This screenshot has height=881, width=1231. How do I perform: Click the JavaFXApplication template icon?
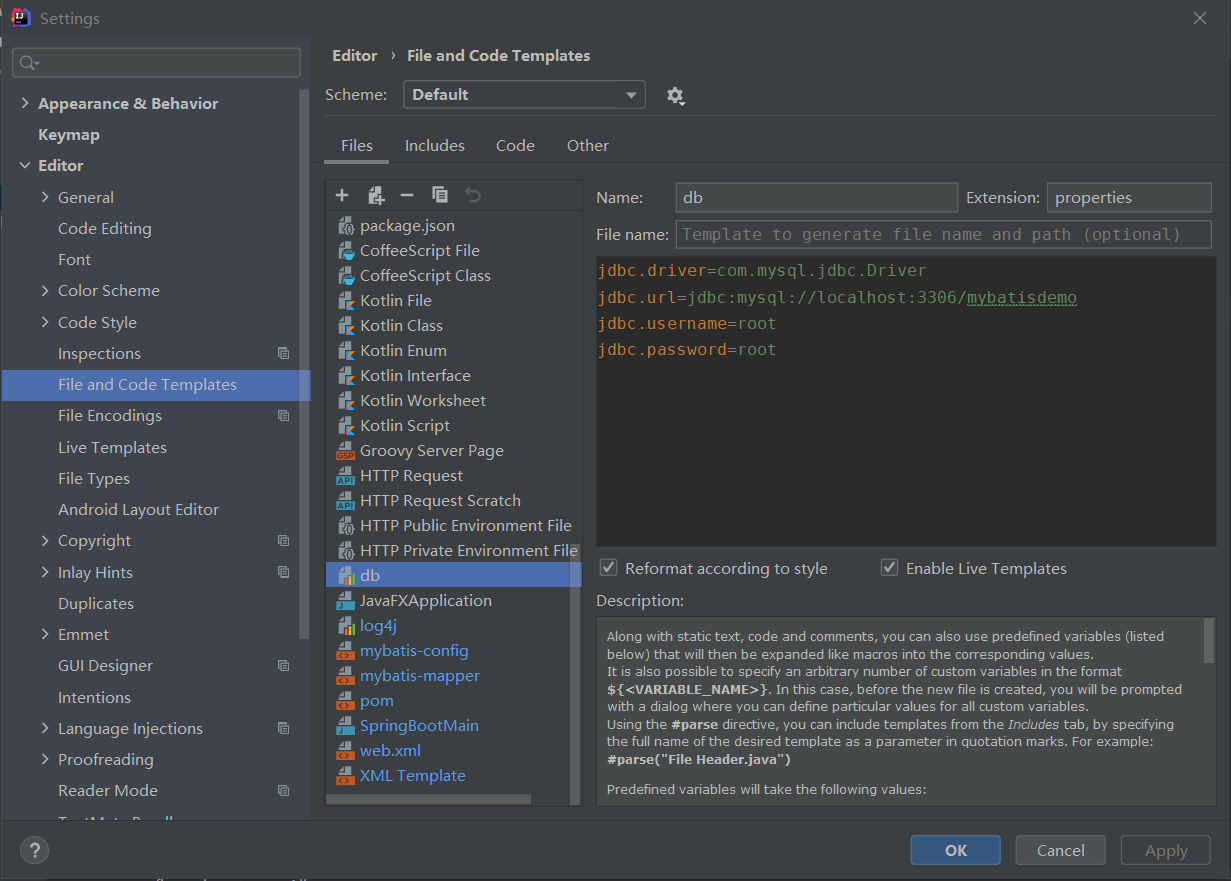(x=345, y=601)
